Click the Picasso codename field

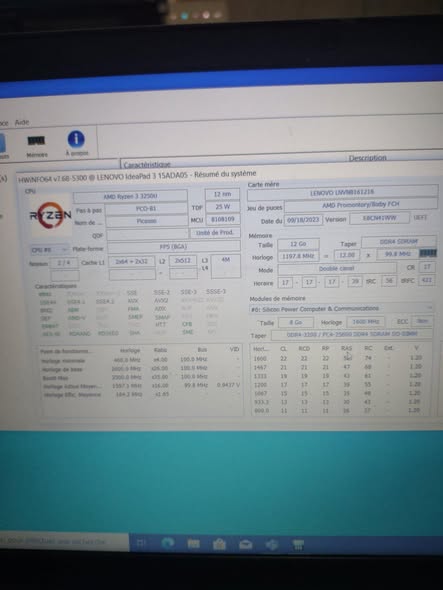tap(146, 221)
